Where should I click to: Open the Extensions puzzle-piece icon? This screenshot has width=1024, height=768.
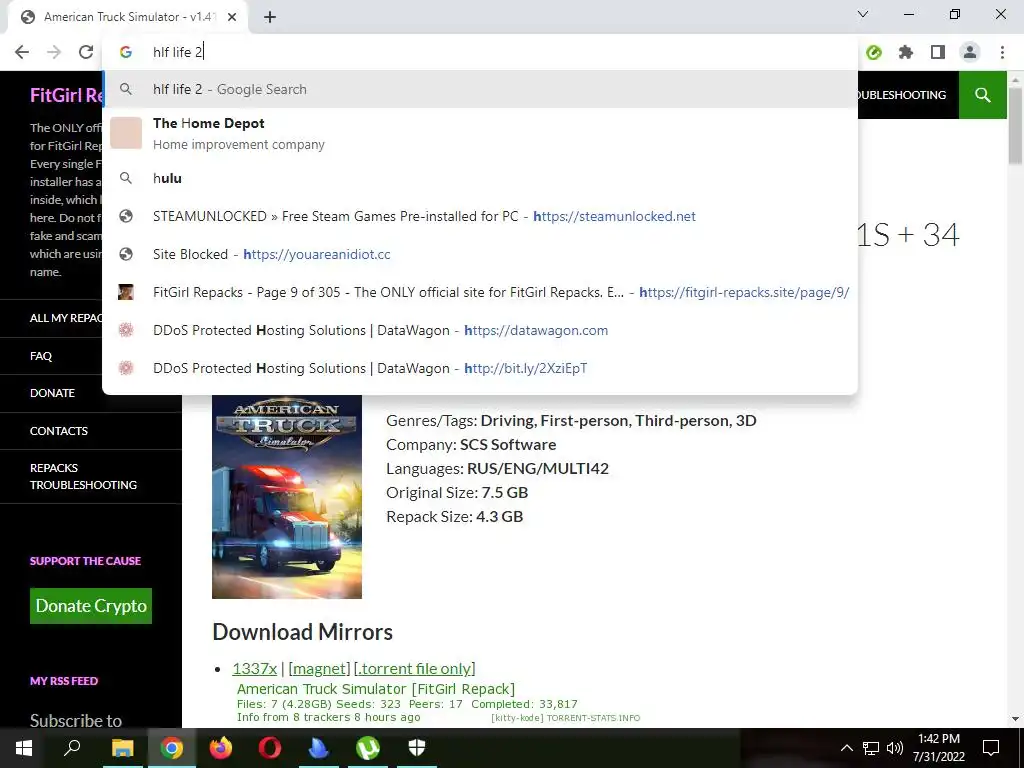pyautogui.click(x=906, y=52)
